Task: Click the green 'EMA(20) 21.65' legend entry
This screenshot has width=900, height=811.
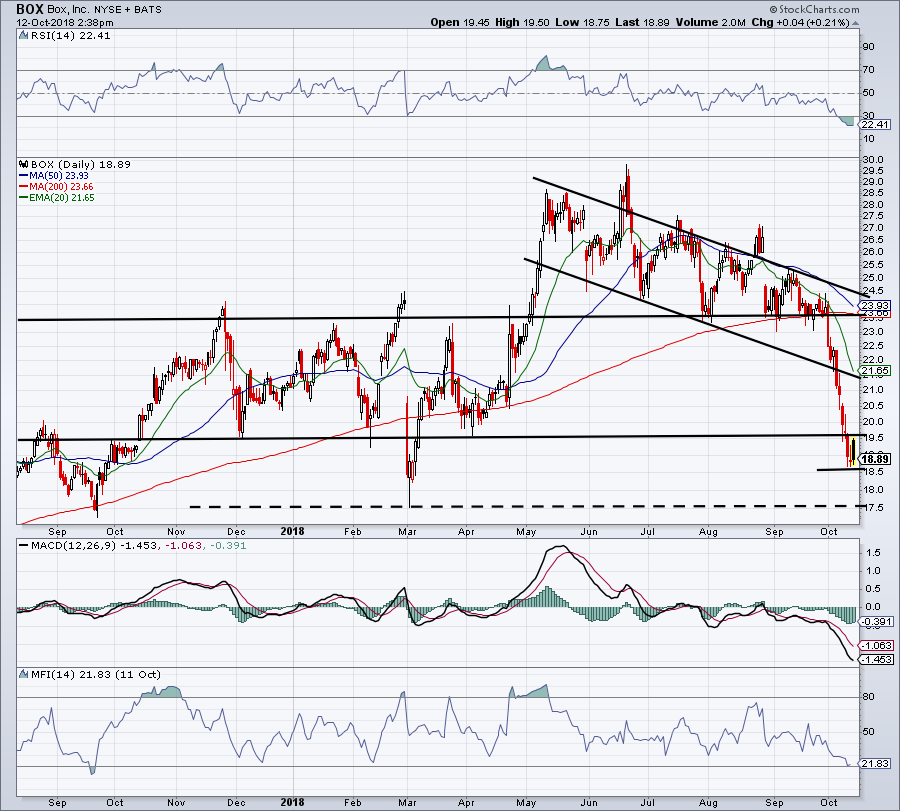Action: pos(57,197)
